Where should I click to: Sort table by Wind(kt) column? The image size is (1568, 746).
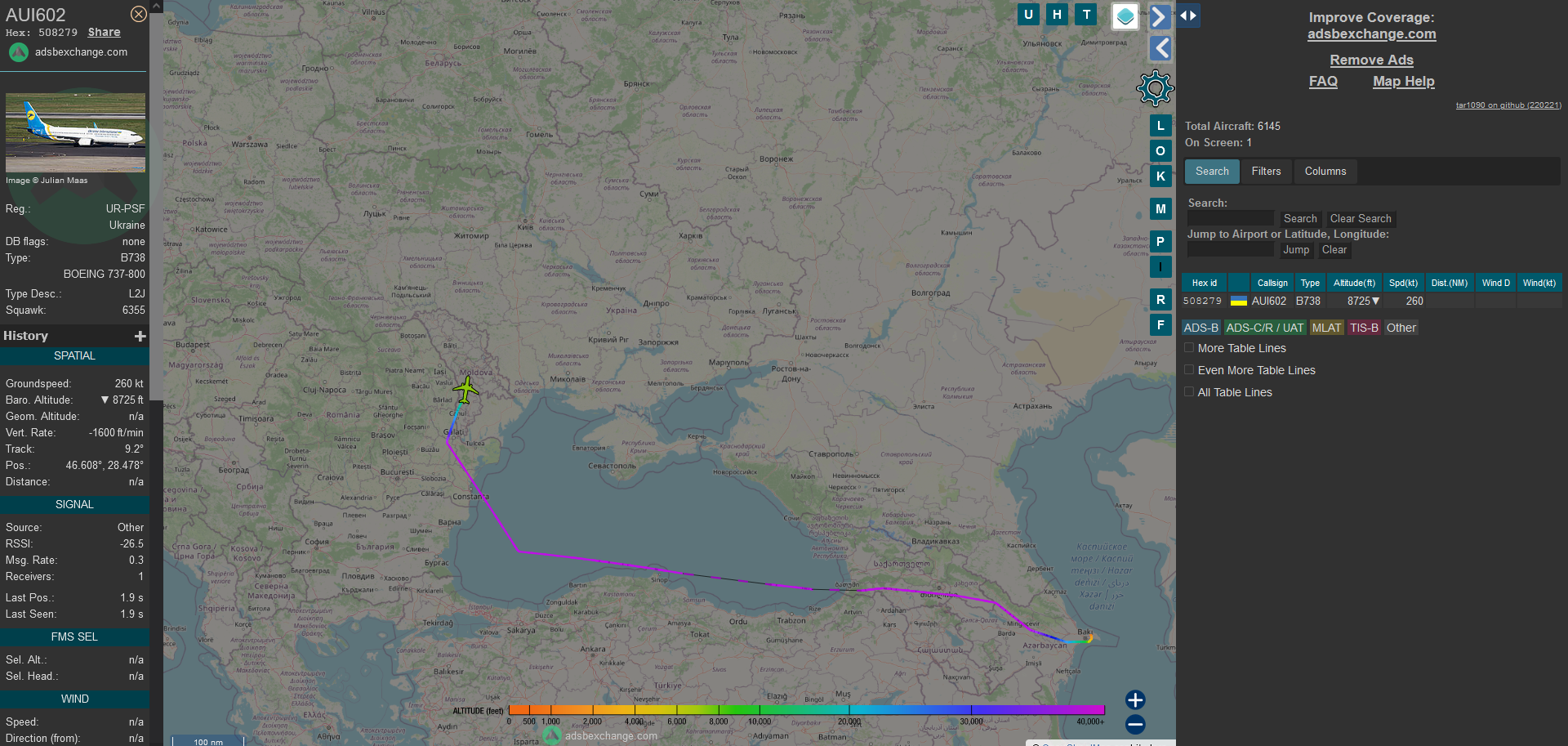coord(1539,283)
